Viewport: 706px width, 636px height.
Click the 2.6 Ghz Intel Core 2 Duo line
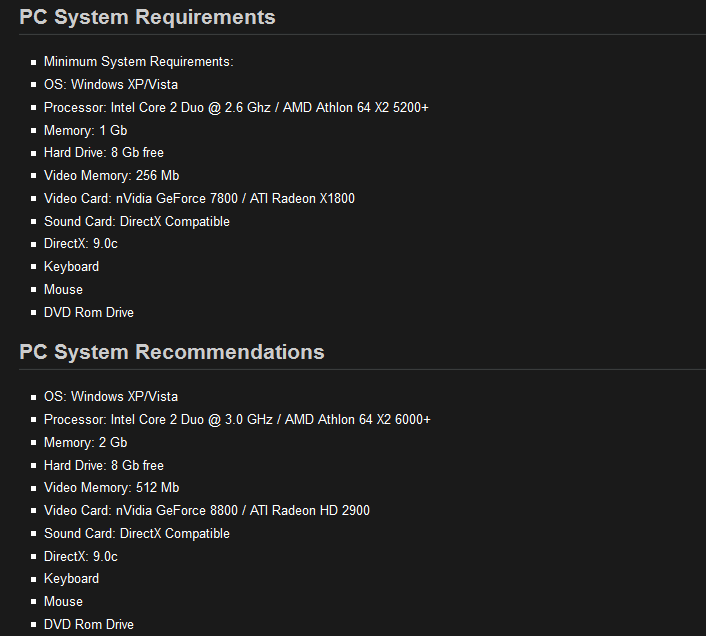click(x=236, y=107)
